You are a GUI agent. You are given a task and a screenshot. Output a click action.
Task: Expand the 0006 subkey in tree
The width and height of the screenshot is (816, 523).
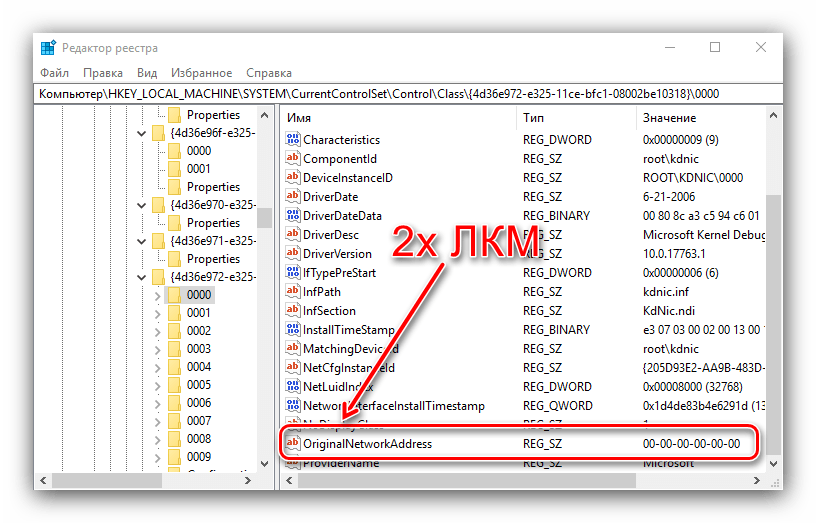click(157, 403)
